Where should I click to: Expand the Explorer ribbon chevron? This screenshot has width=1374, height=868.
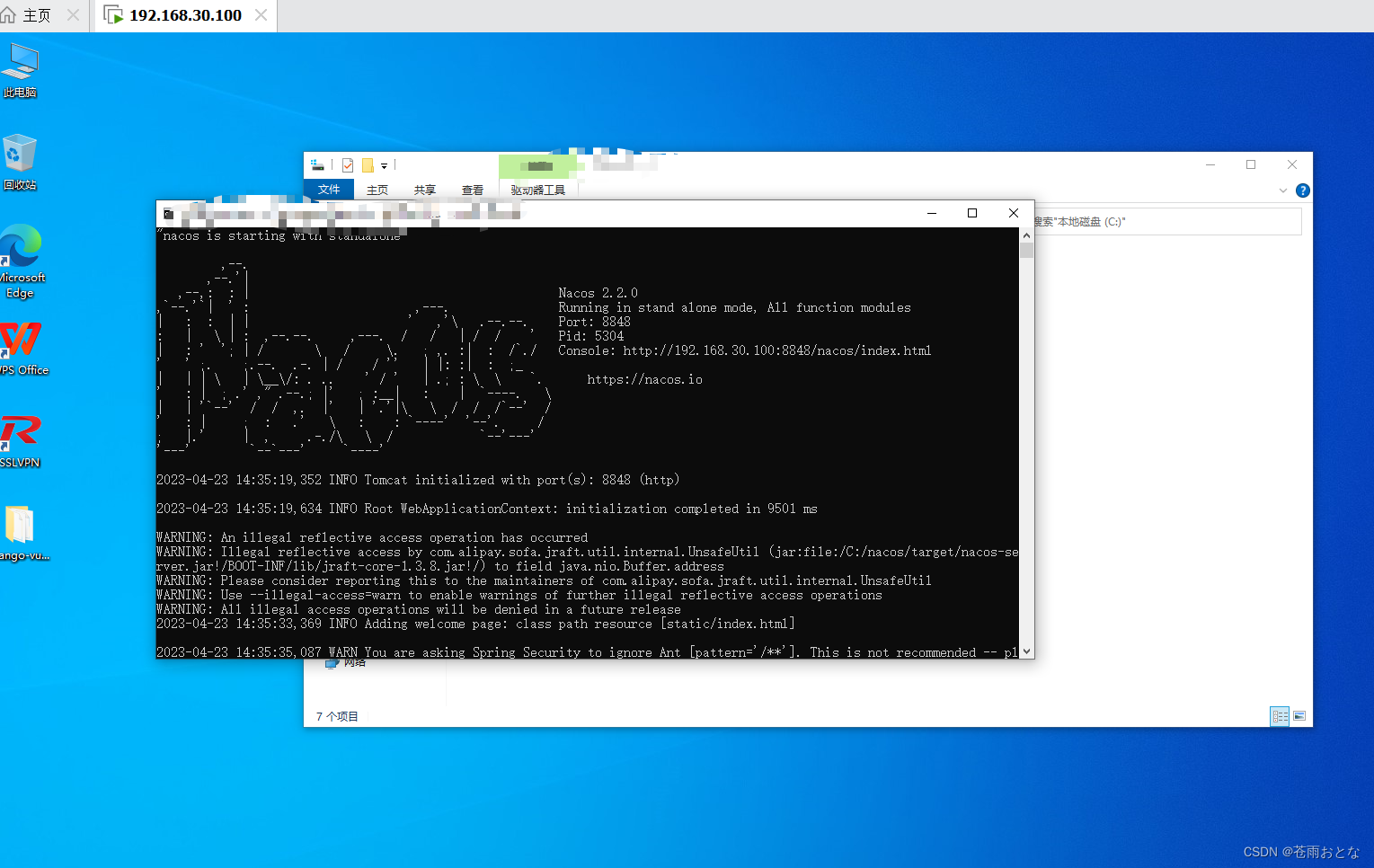(1282, 190)
